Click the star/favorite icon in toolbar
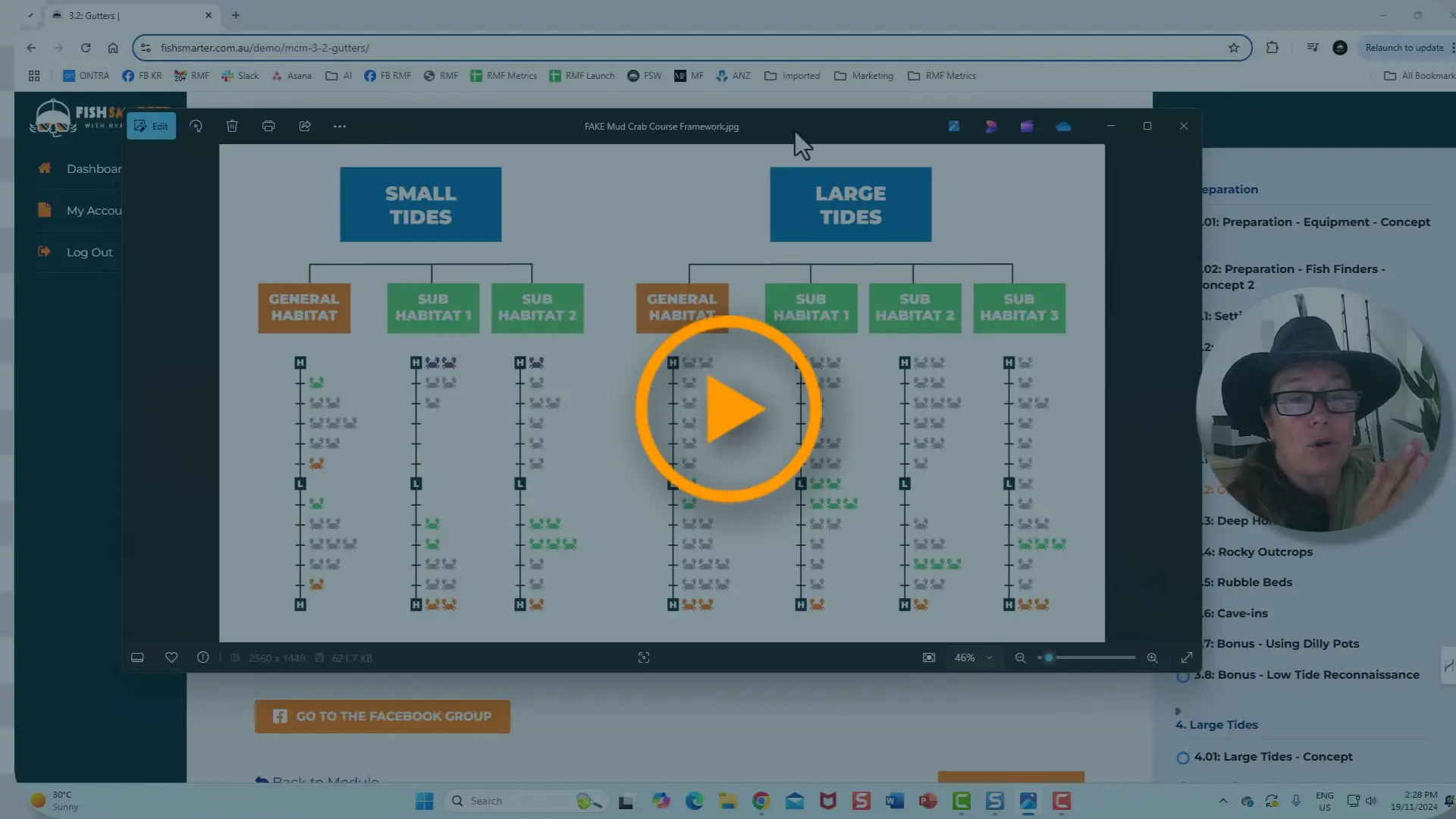 [x=170, y=658]
